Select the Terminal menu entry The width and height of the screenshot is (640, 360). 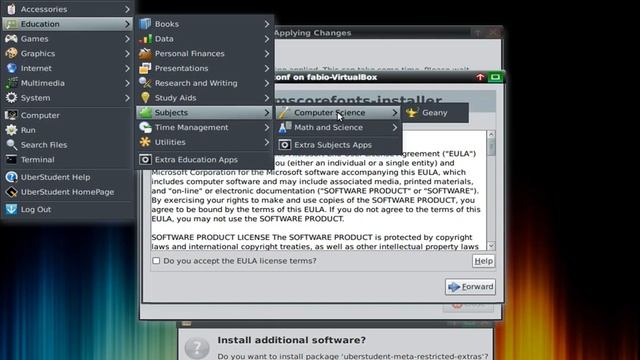pyautogui.click(x=67, y=160)
